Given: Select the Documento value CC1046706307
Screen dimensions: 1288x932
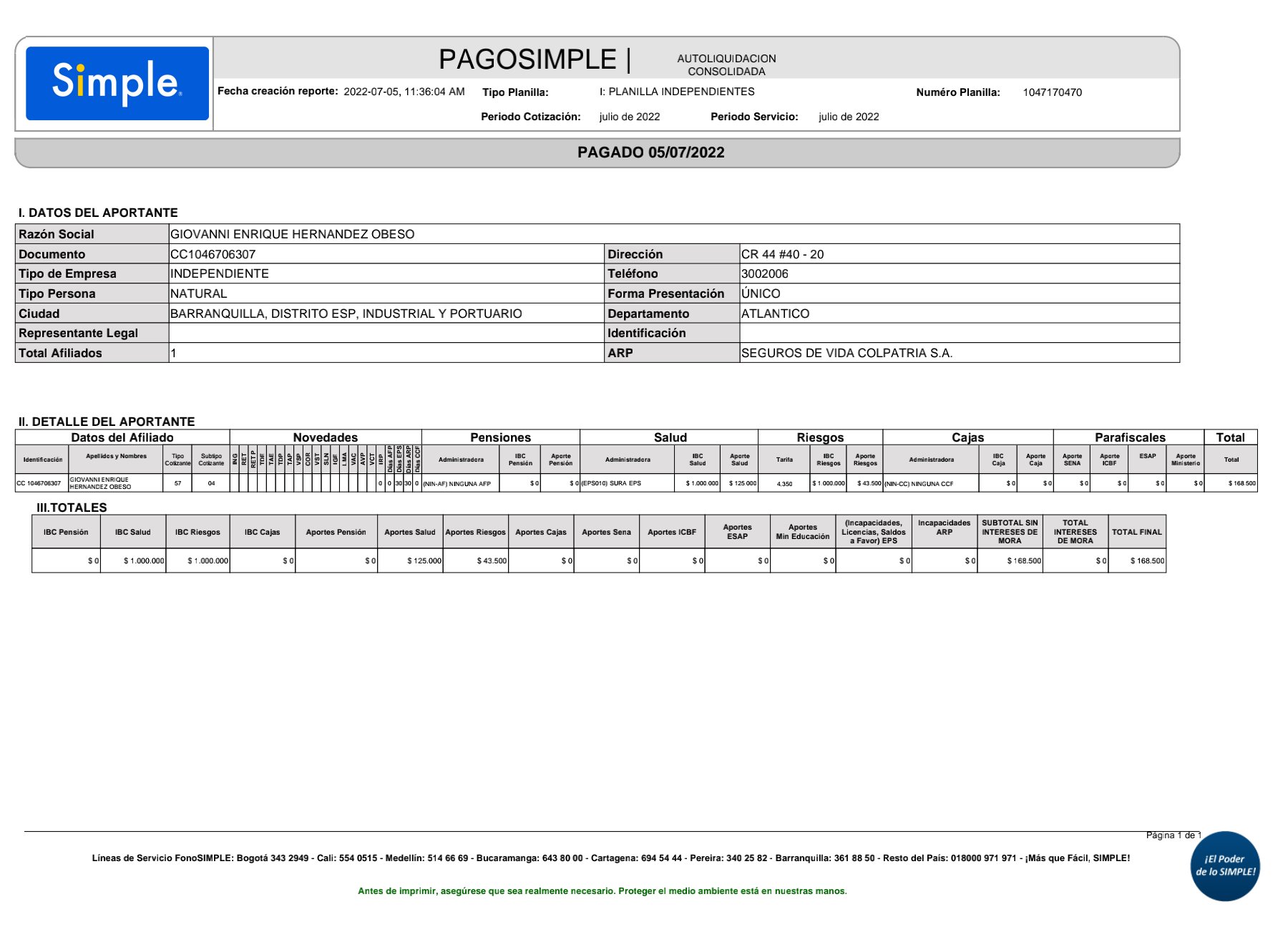Looking at the screenshot, I should (x=213, y=254).
